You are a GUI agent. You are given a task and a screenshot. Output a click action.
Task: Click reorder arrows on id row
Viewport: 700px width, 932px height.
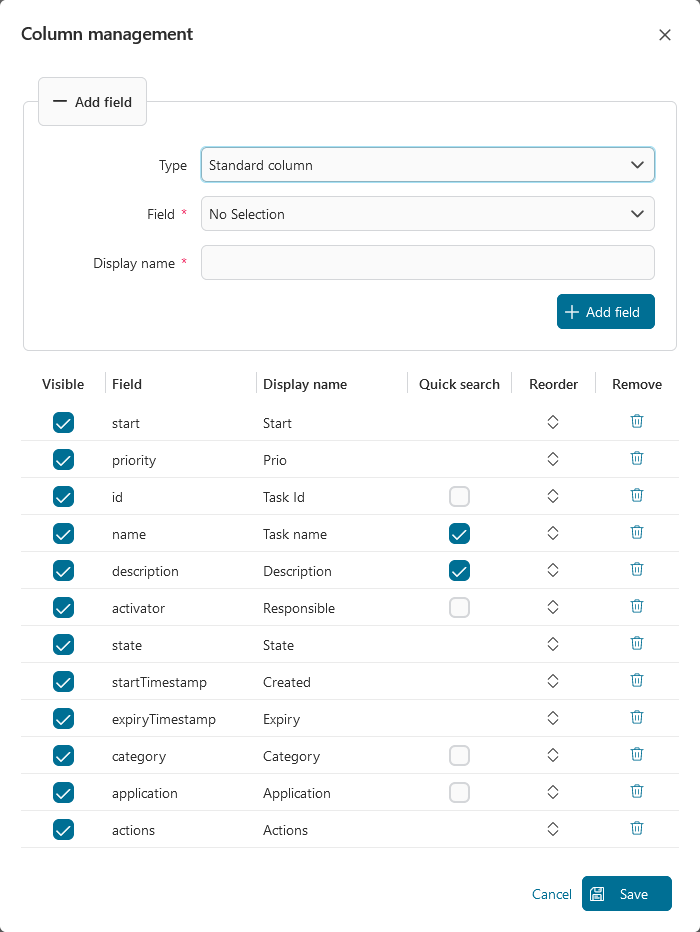553,496
